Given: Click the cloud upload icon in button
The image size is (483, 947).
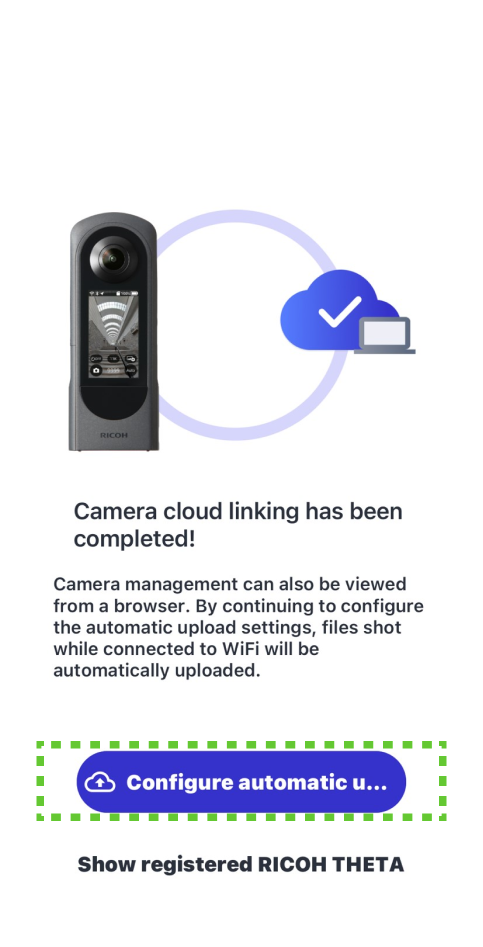Looking at the screenshot, I should 100,782.
